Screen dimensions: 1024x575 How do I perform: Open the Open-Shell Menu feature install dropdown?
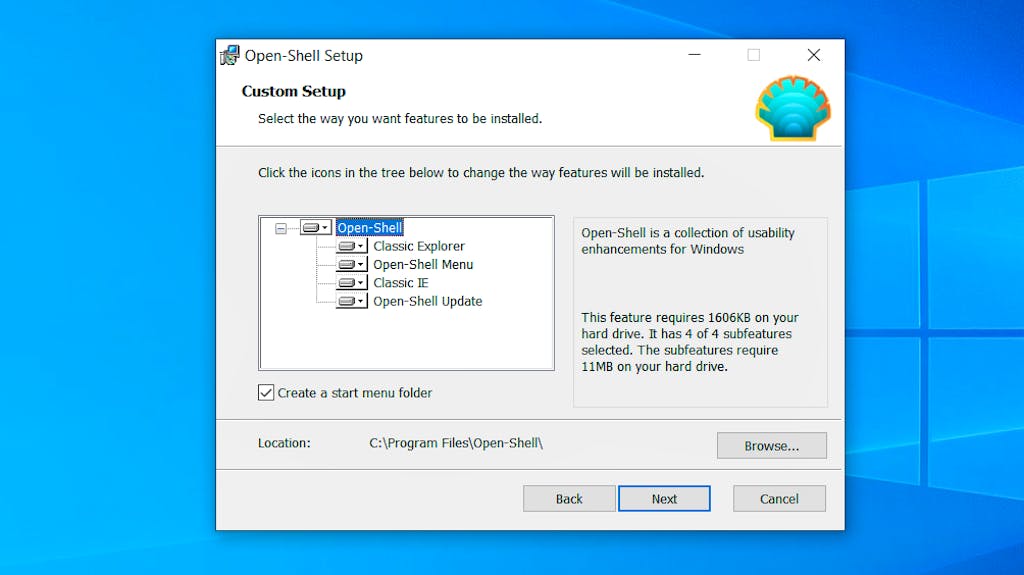[352, 265]
